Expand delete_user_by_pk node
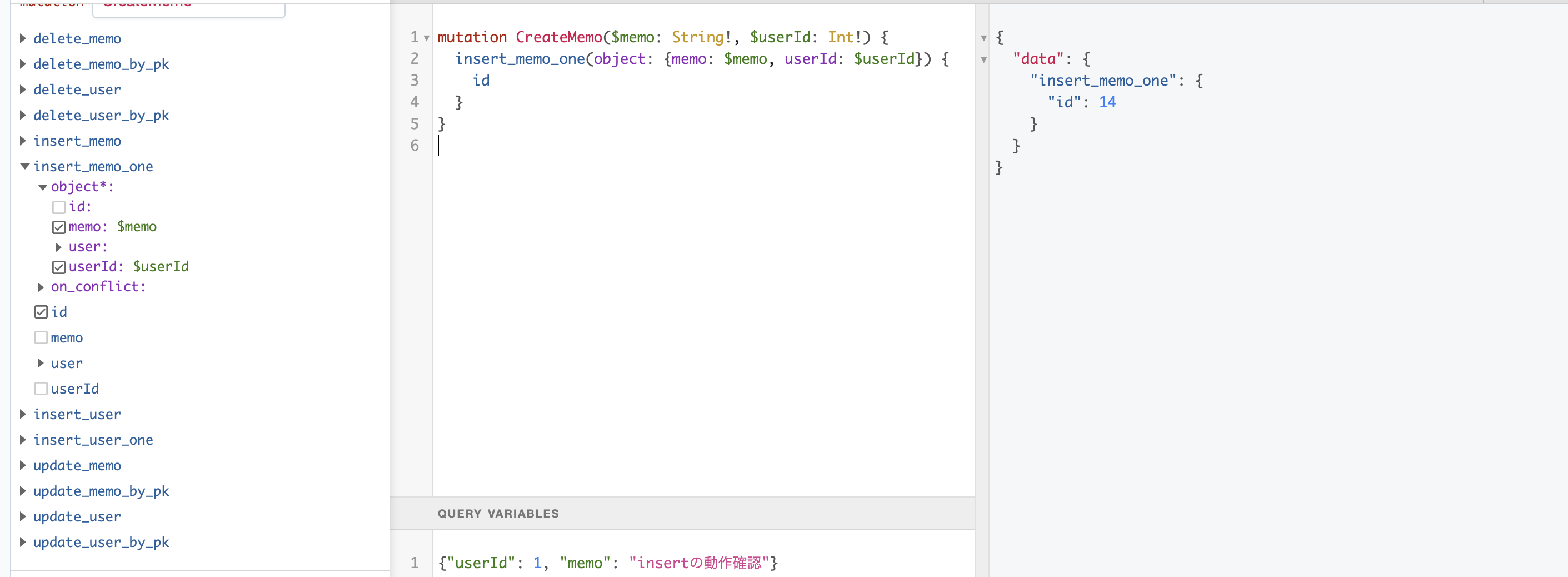The width and height of the screenshot is (1568, 577). (x=23, y=115)
